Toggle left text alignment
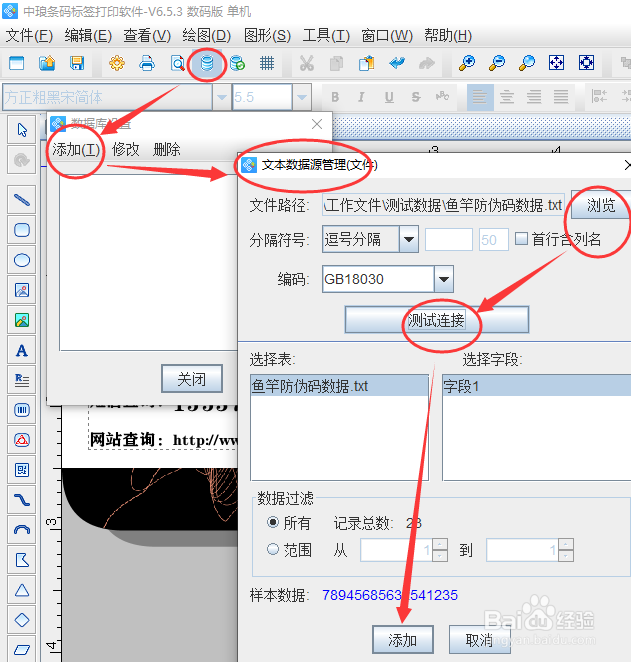This screenshot has width=631, height=662. pos(480,98)
